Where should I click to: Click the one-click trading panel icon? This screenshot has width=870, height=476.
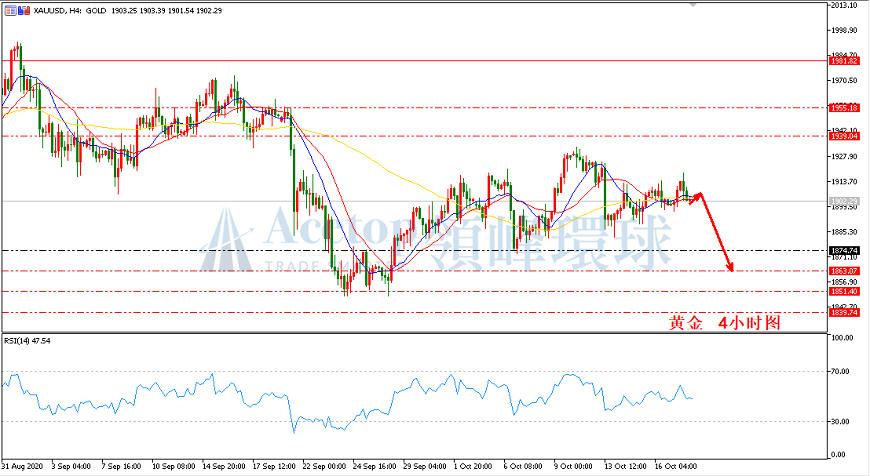point(10,11)
